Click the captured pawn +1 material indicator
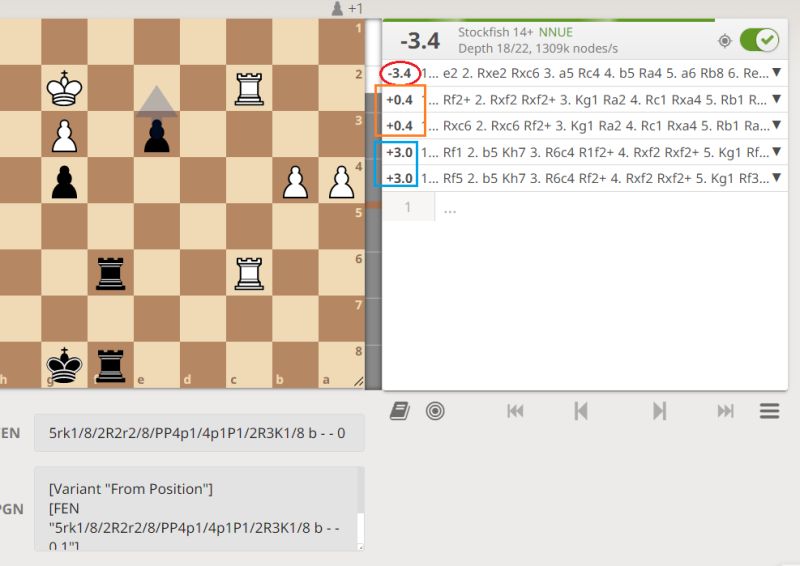The width and height of the screenshot is (800, 566). 347,8
